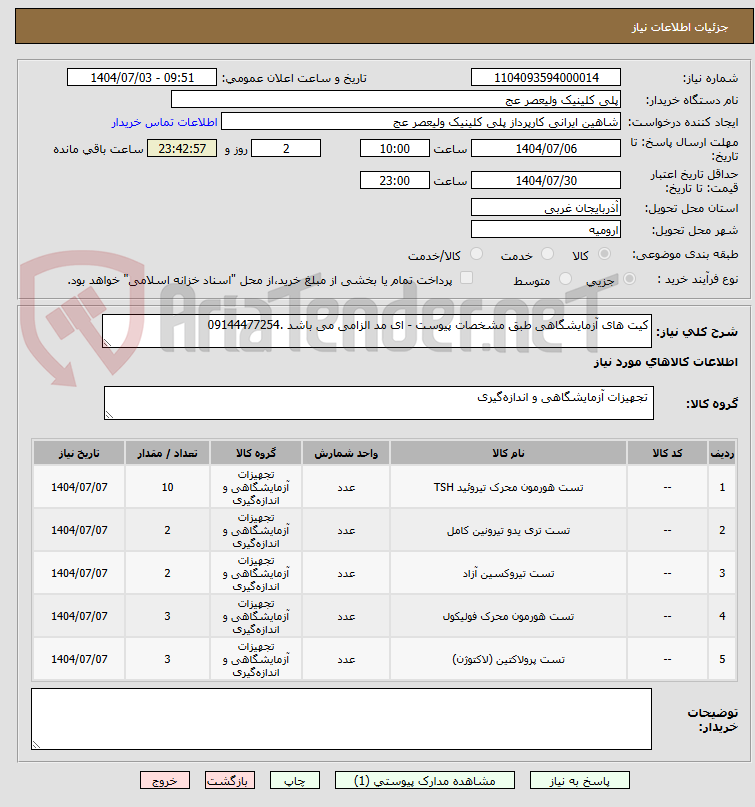This screenshot has width=755, height=807.
Task: Click quantity 10 in the TSH row
Action: [x=167, y=487]
